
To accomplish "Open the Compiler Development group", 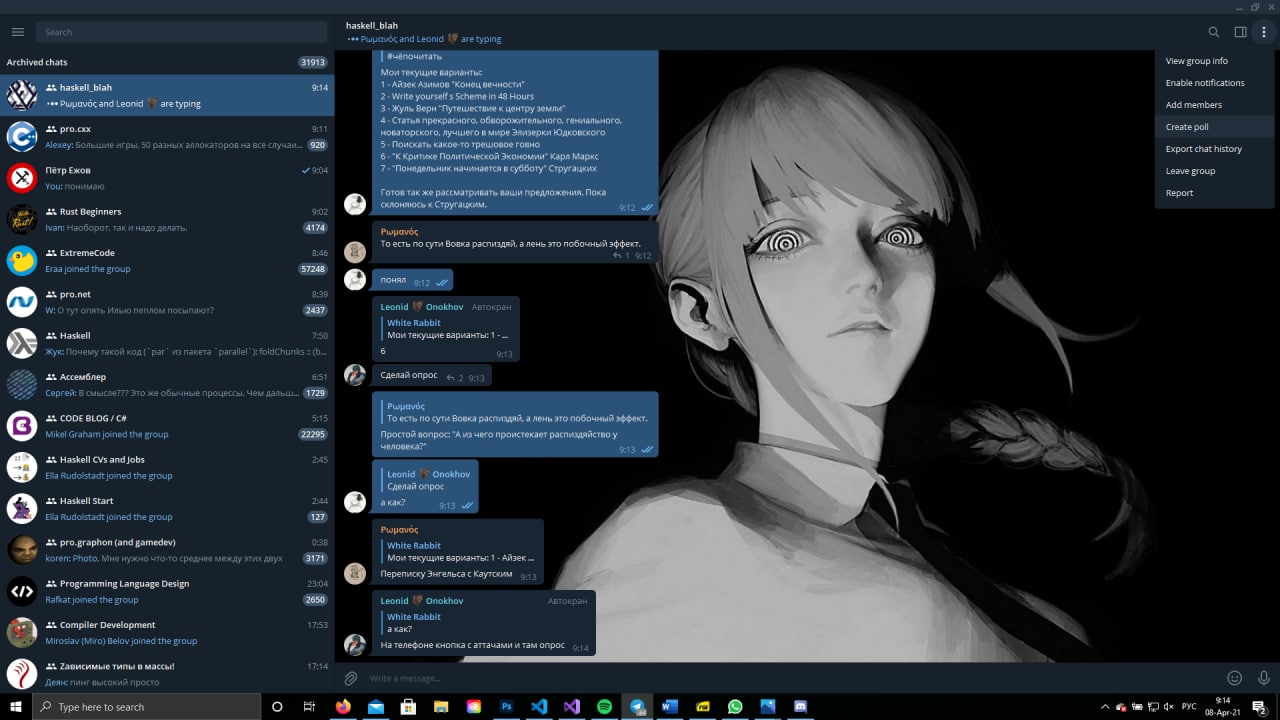I will click(167, 633).
